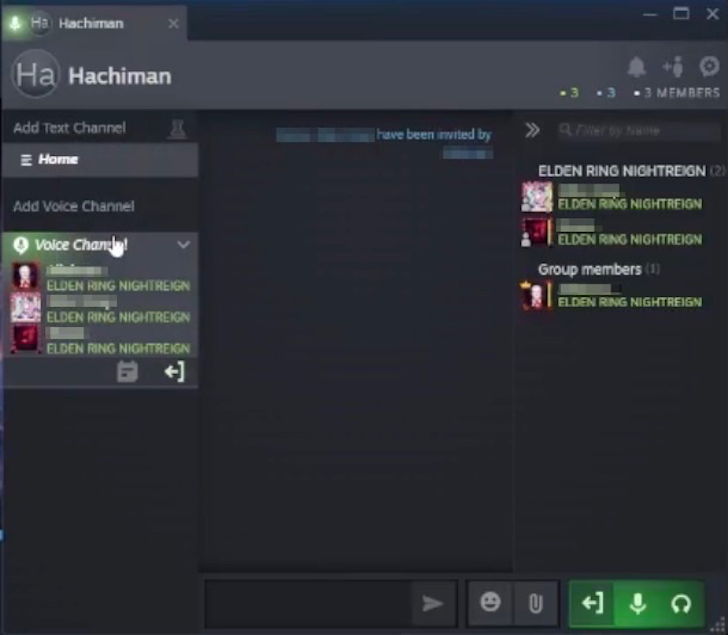Screen dimensions: 728x635
Task: Click Add Voice Channel
Action: (x=74, y=206)
